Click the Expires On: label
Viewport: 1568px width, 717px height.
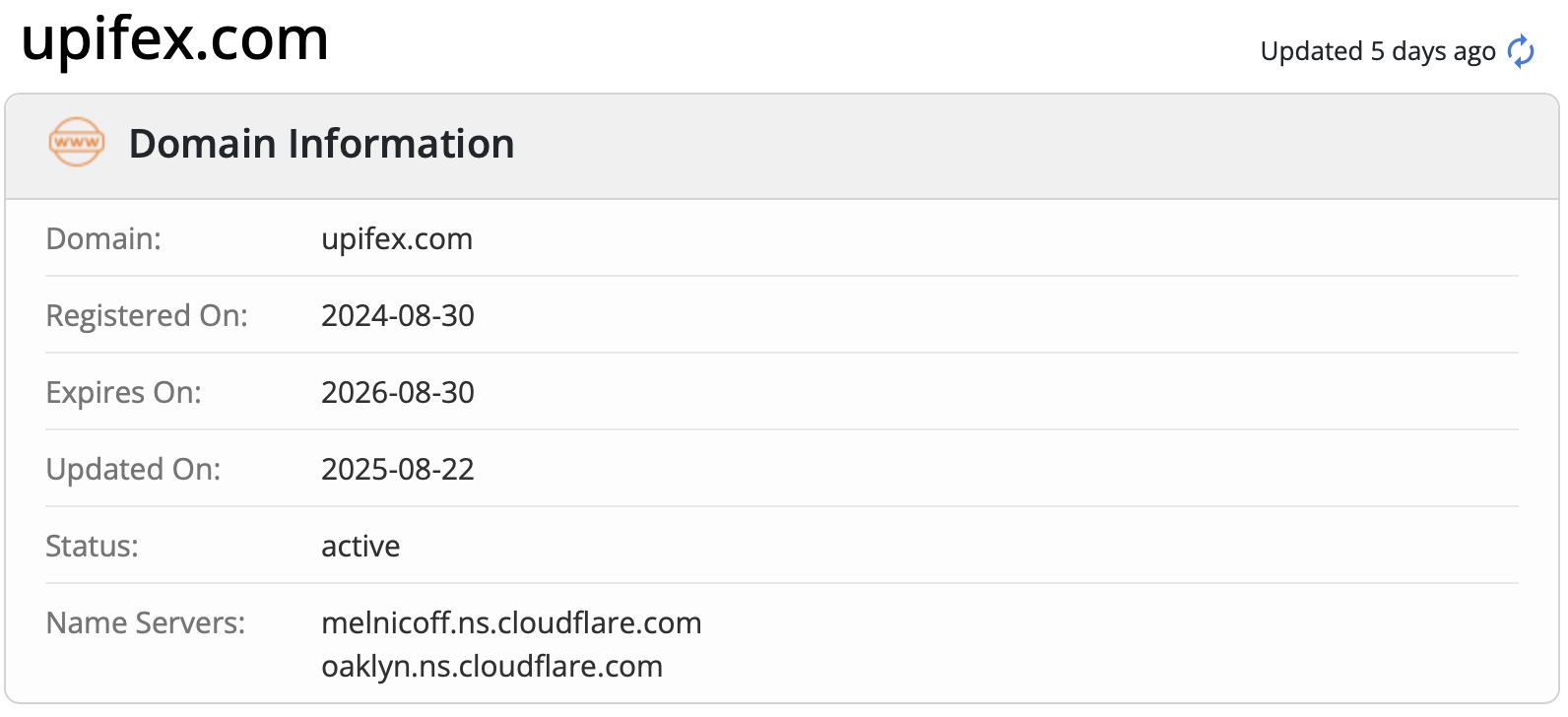[x=123, y=392]
